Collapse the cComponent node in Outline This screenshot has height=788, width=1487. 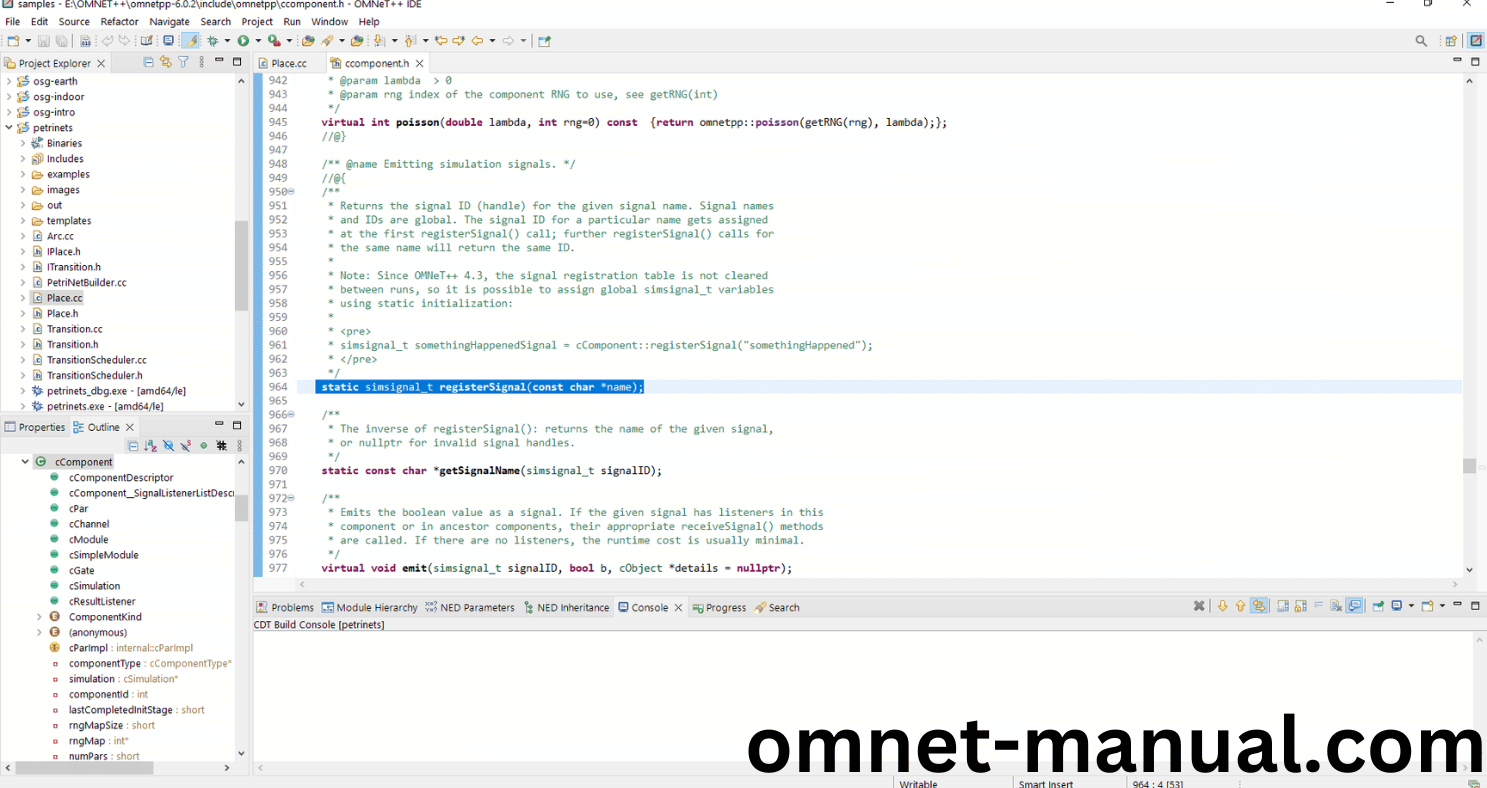(25, 462)
